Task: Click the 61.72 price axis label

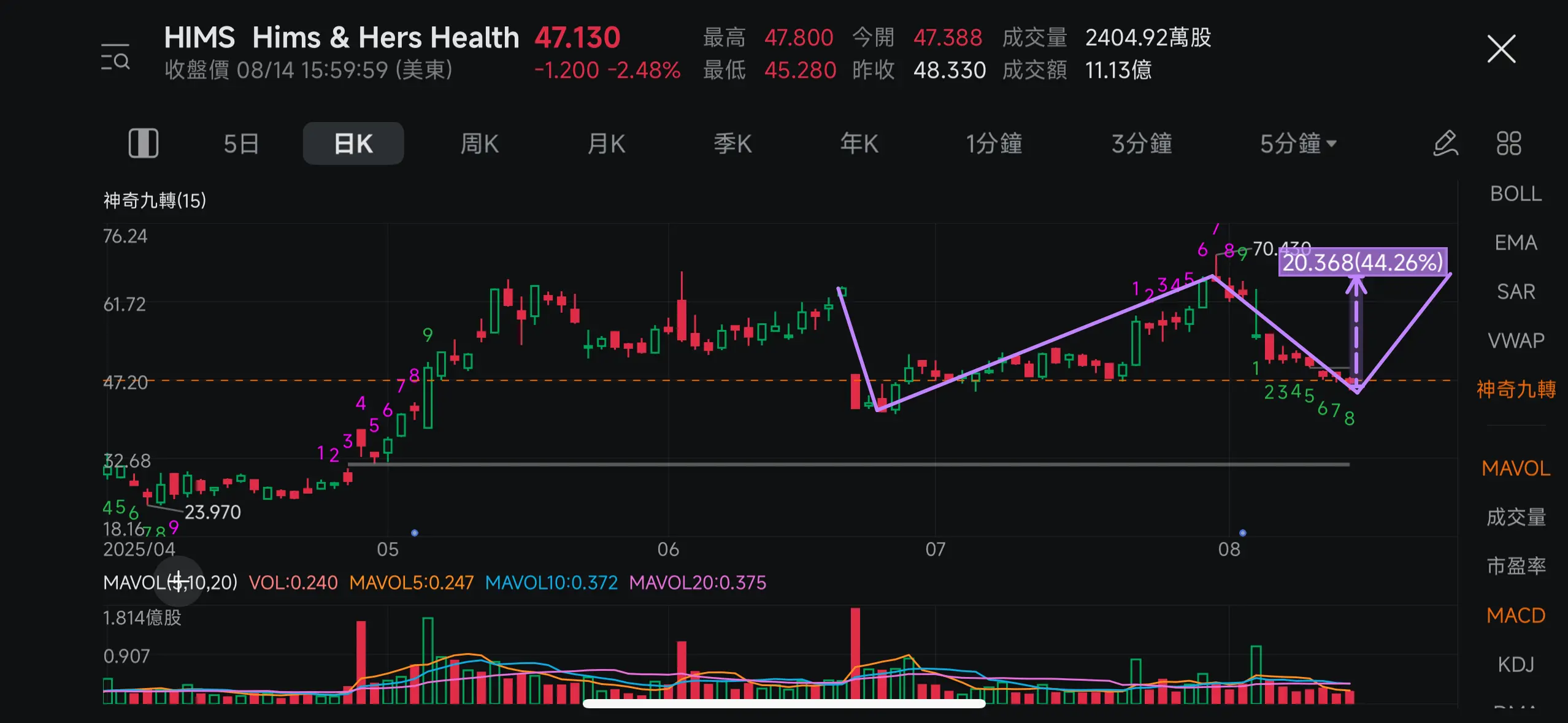Action: [125, 304]
